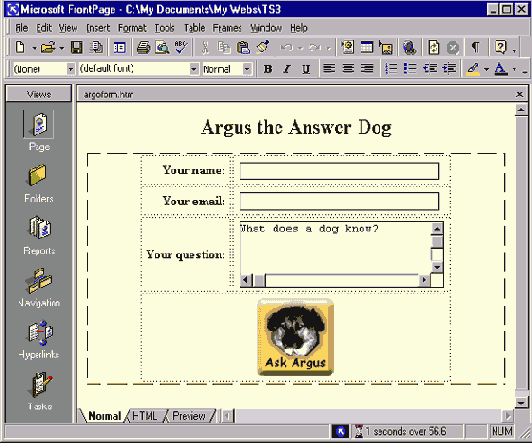This screenshot has width=532, height=443.
Task: Open the Hyperlinks view icon
Action: click(x=39, y=332)
